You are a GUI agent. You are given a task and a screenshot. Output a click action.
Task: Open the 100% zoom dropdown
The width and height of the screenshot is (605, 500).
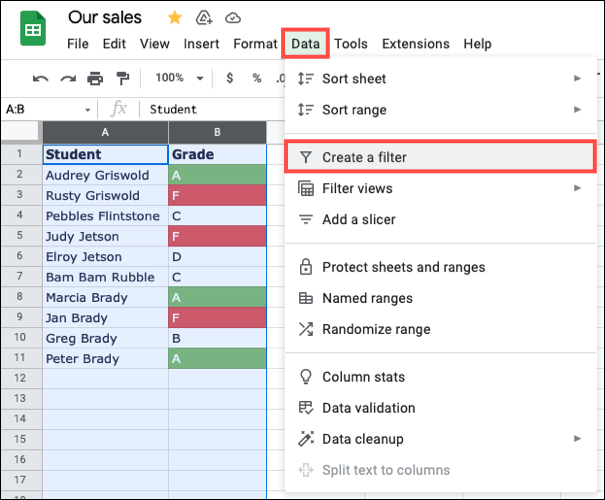[178, 78]
